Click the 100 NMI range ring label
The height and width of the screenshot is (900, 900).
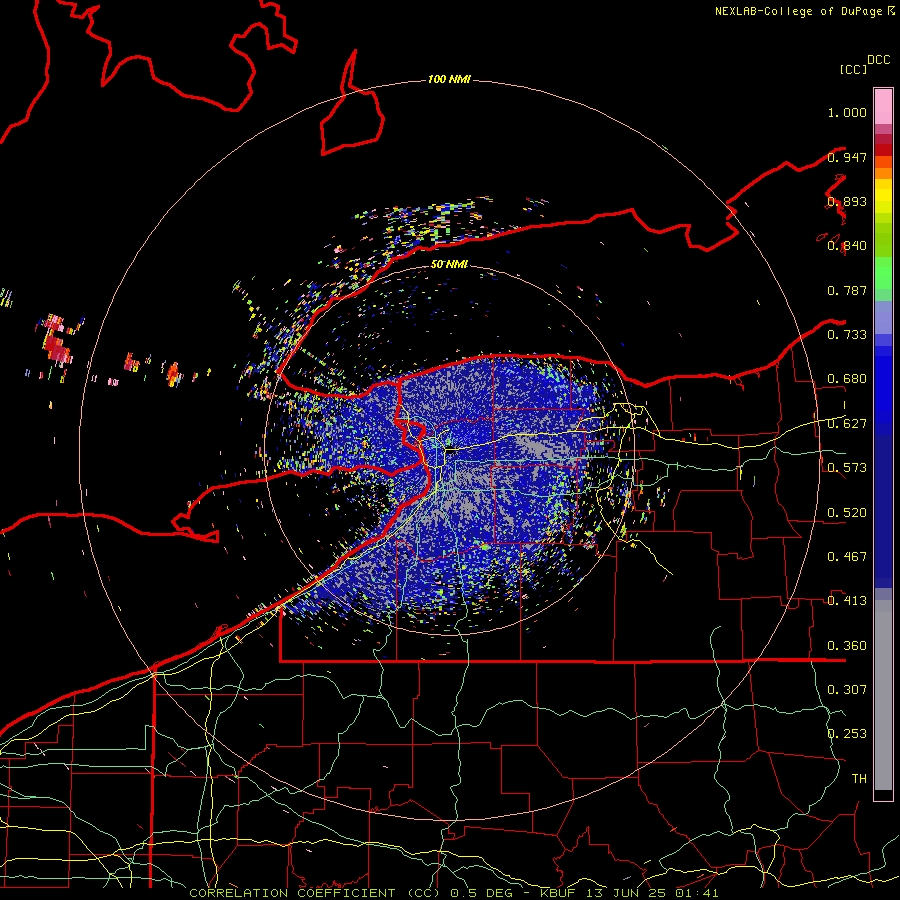(x=449, y=79)
